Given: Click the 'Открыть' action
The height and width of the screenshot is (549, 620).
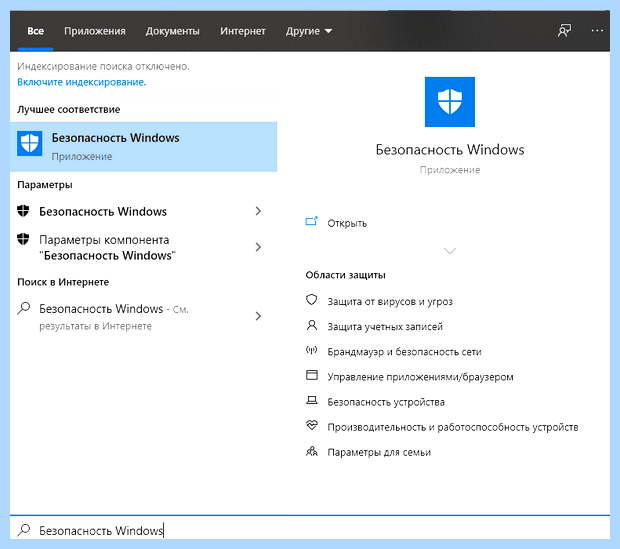Looking at the screenshot, I should [347, 223].
